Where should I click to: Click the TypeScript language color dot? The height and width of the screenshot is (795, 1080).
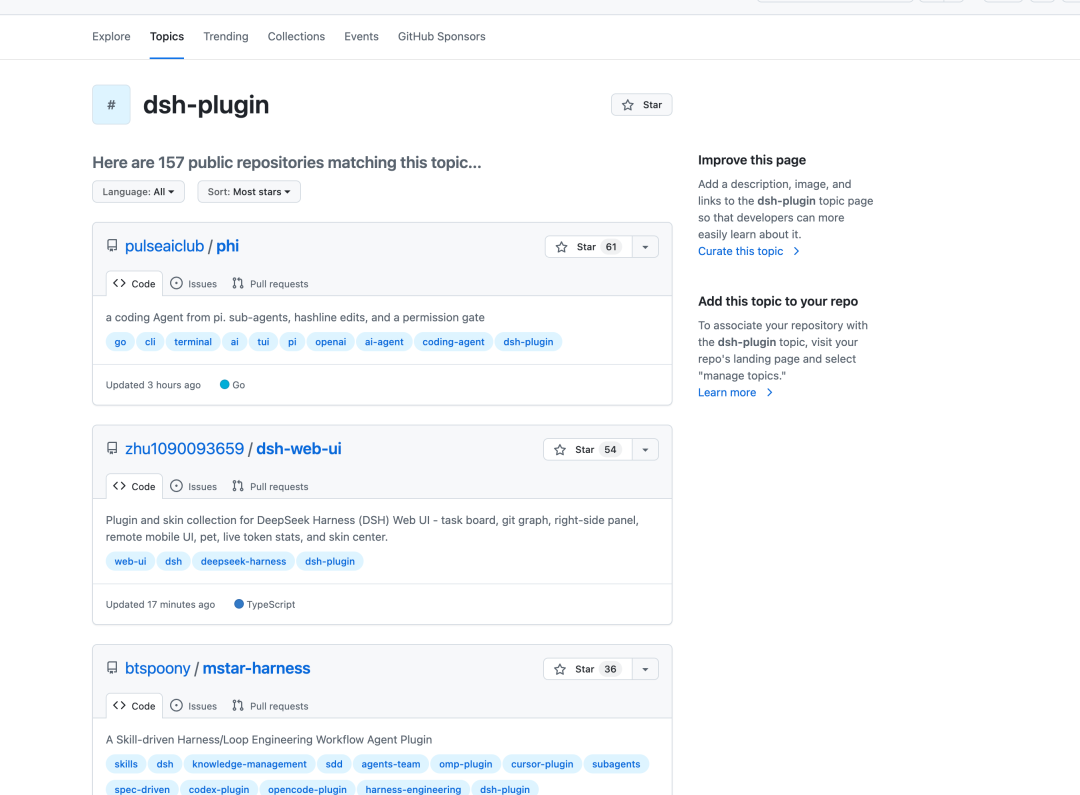239,603
